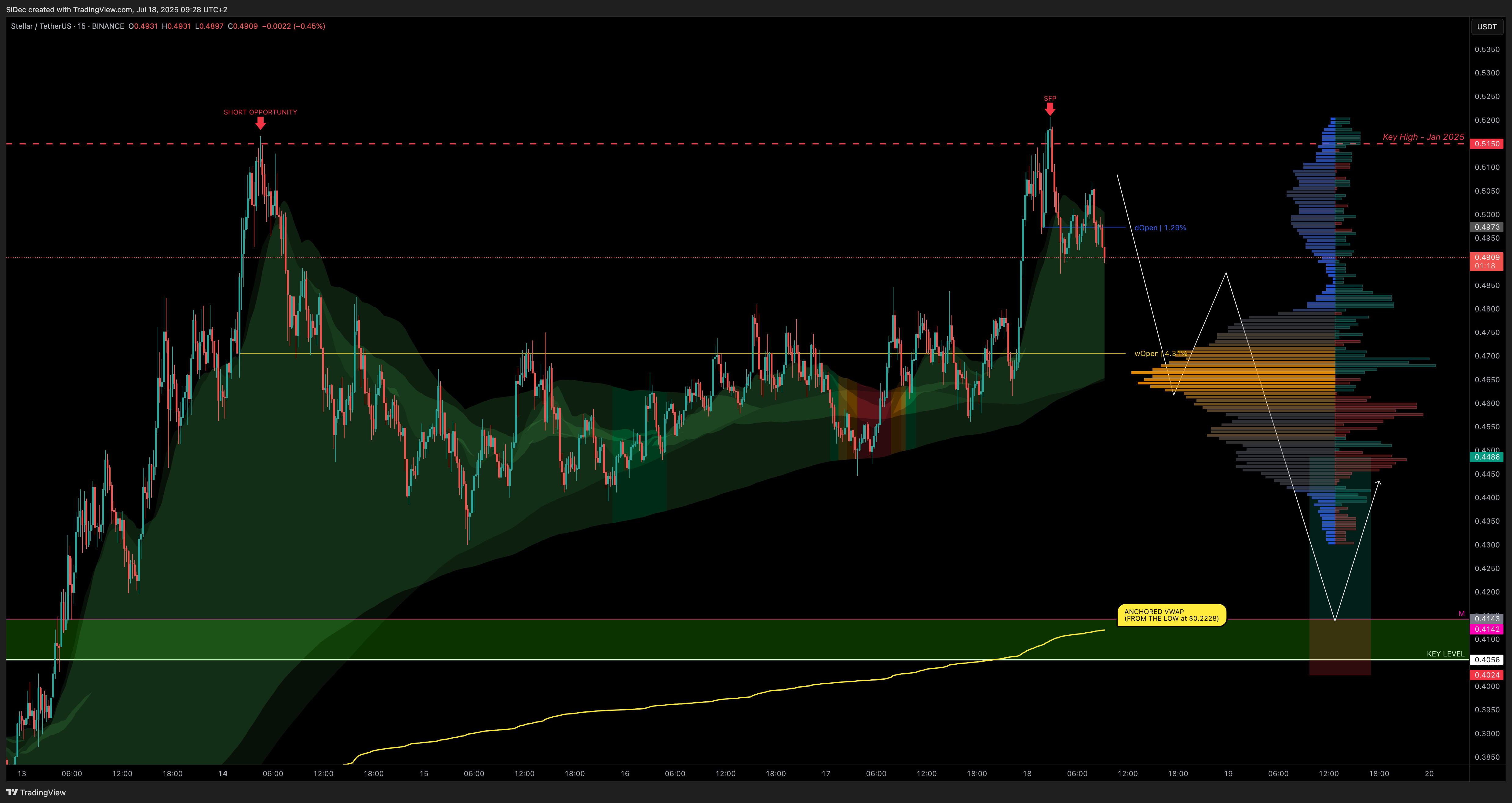Viewport: 1512px width, 803px height.
Task: Select the SHORT OPPORTUNITY text label
Action: click(260, 112)
